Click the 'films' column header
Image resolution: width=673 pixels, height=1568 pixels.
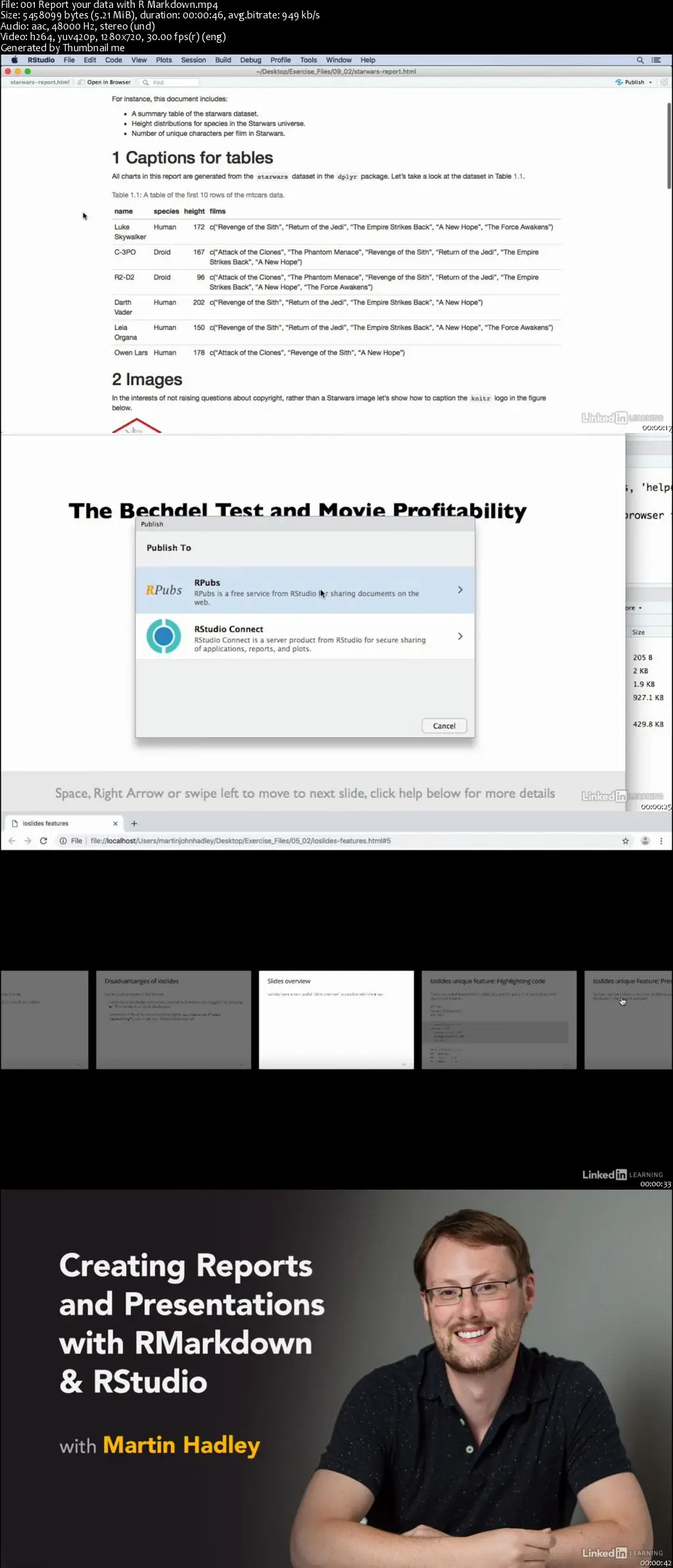coord(218,212)
